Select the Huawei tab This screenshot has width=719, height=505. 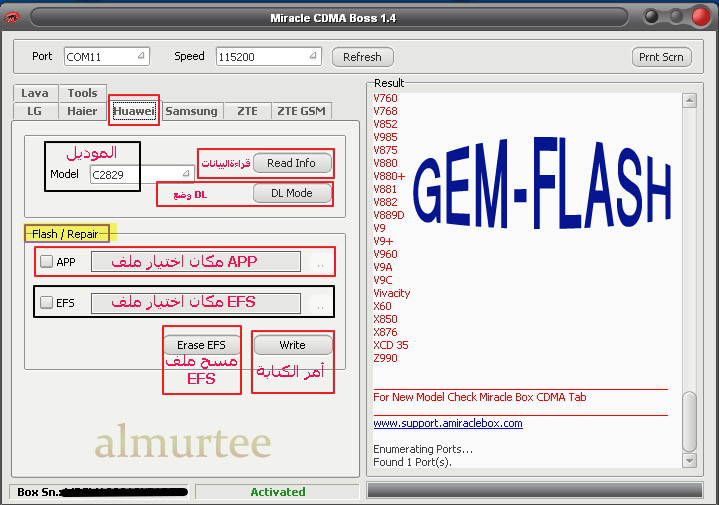coord(134,111)
